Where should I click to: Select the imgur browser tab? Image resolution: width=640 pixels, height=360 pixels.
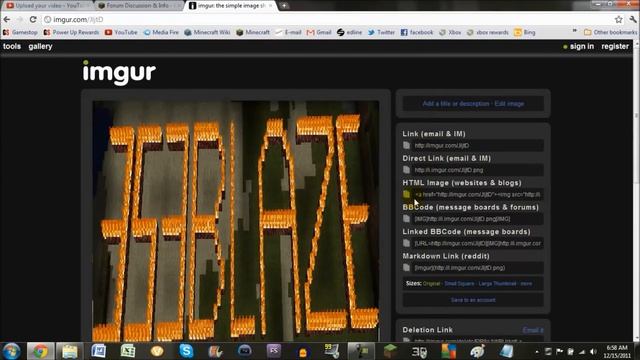[231, 6]
